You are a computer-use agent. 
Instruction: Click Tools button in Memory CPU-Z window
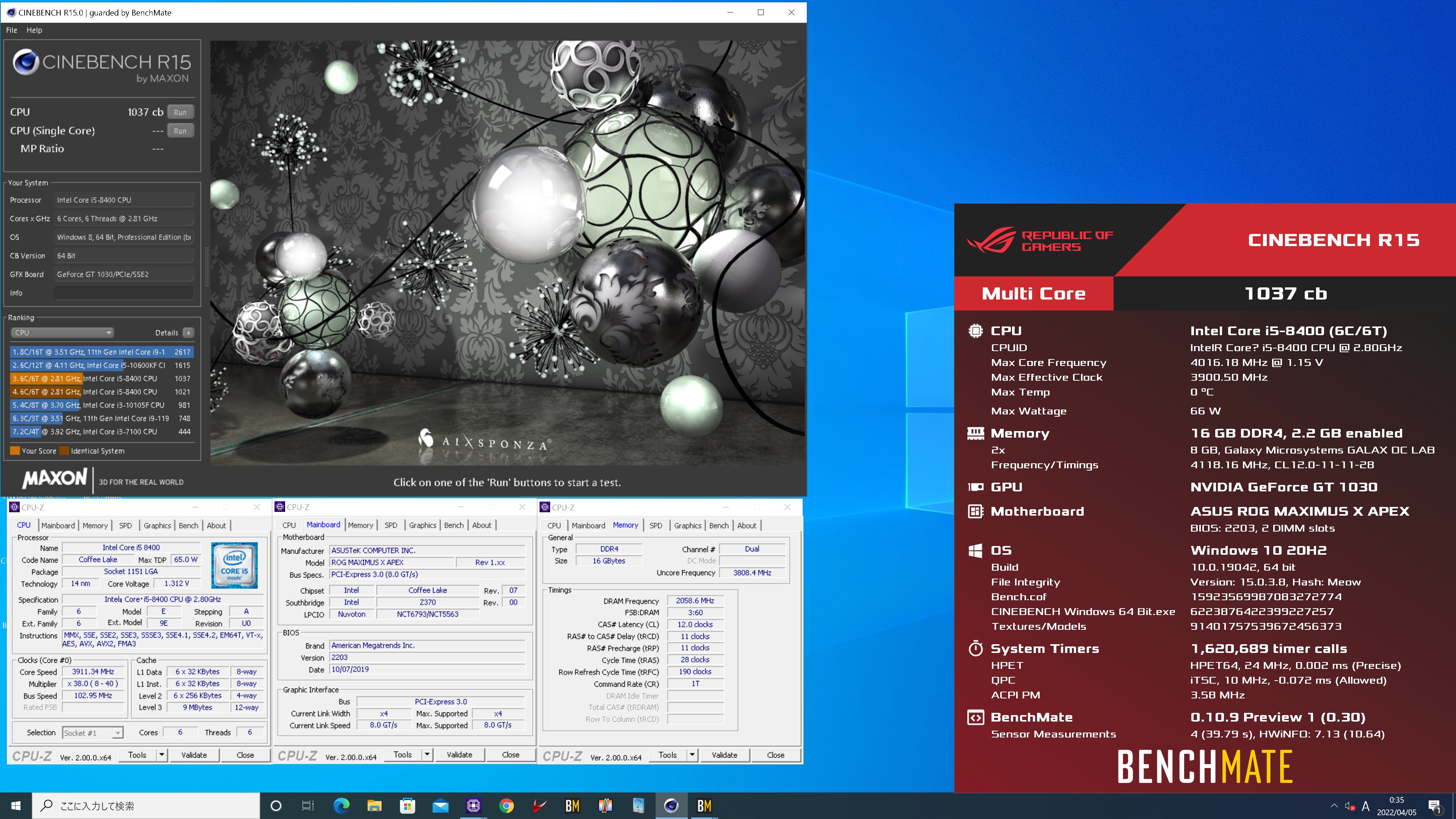667,755
